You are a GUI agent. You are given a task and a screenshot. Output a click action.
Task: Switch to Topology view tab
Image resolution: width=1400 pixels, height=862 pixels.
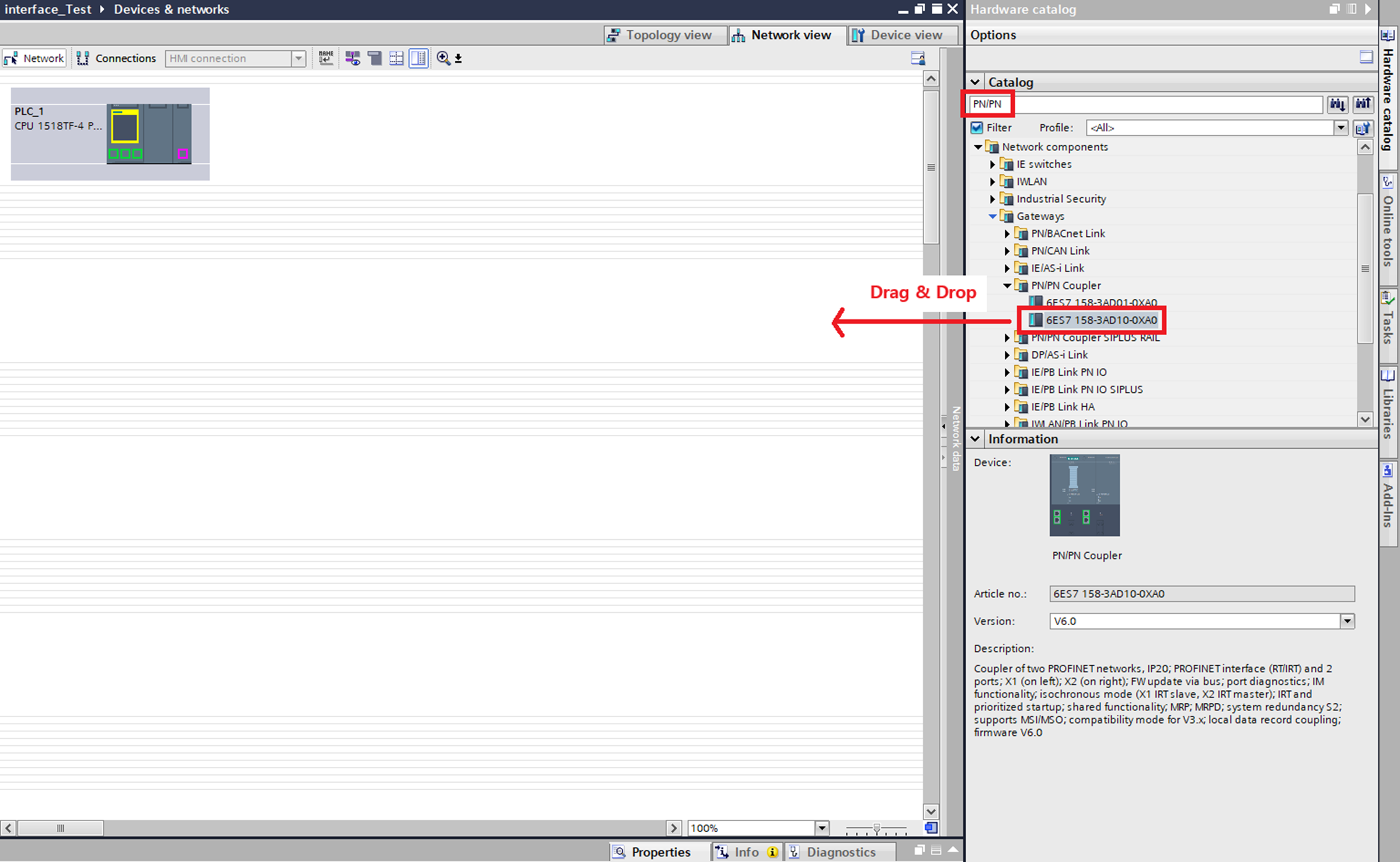pyautogui.click(x=660, y=35)
